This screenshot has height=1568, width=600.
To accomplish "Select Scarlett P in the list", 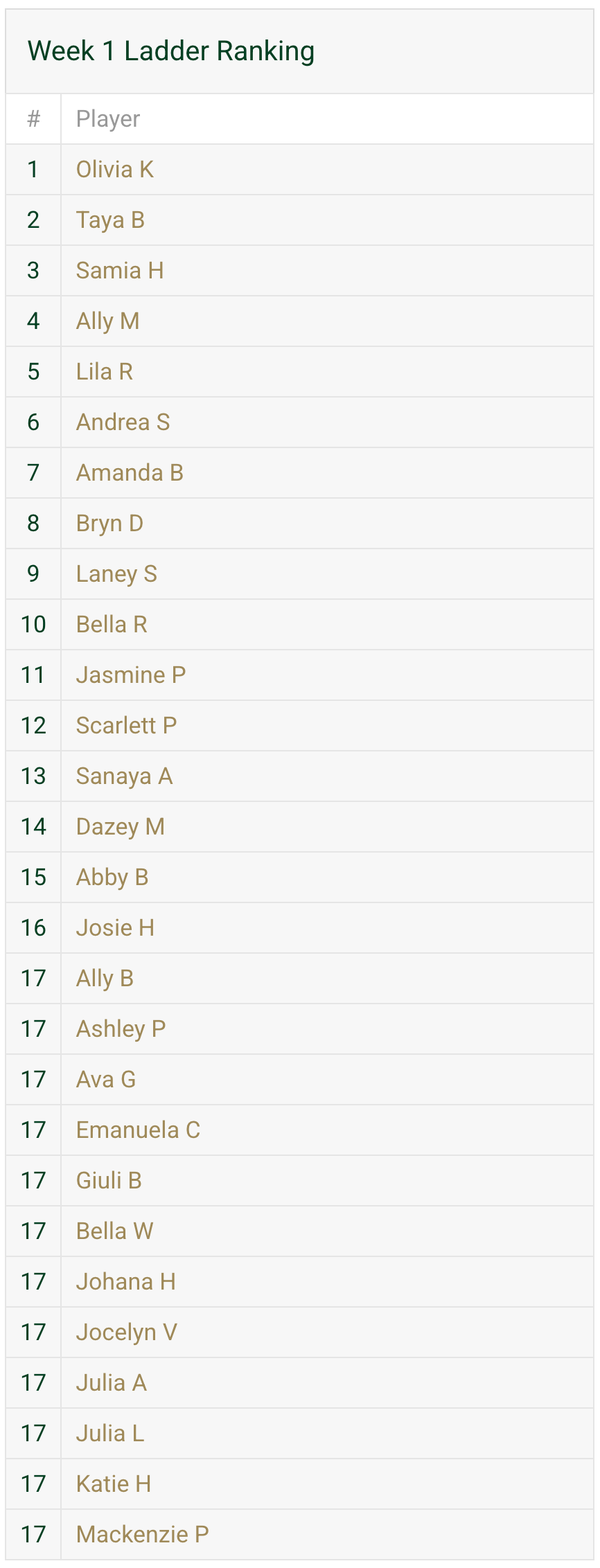I will pyautogui.click(x=126, y=726).
